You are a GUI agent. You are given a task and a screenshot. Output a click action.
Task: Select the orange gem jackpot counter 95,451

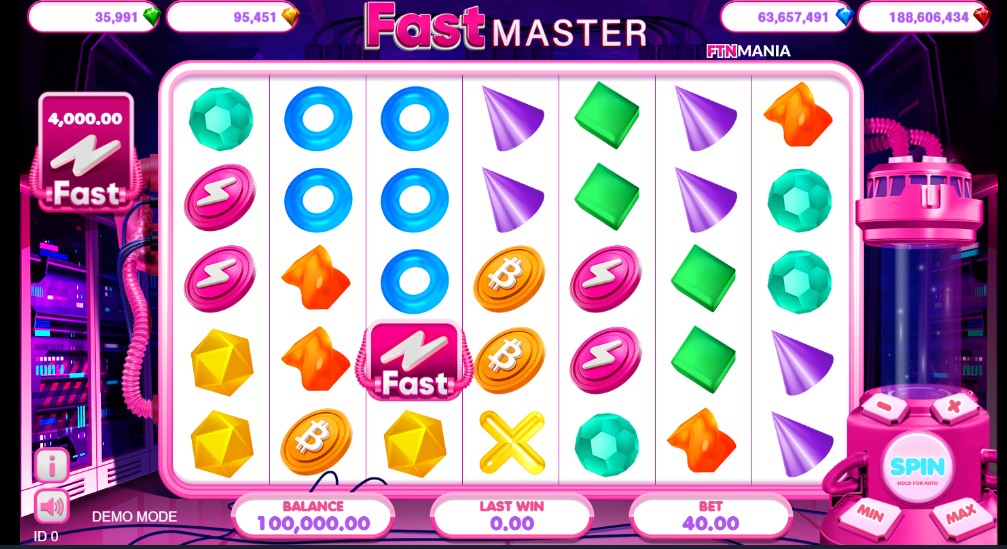coord(232,17)
